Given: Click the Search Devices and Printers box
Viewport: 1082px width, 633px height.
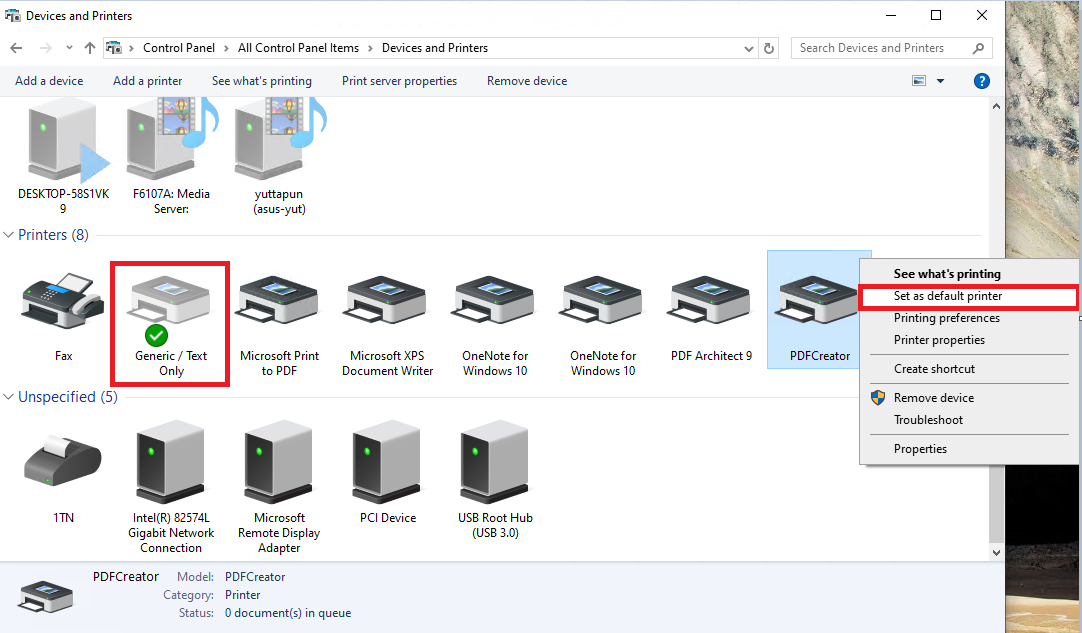Looking at the screenshot, I should click(x=880, y=48).
